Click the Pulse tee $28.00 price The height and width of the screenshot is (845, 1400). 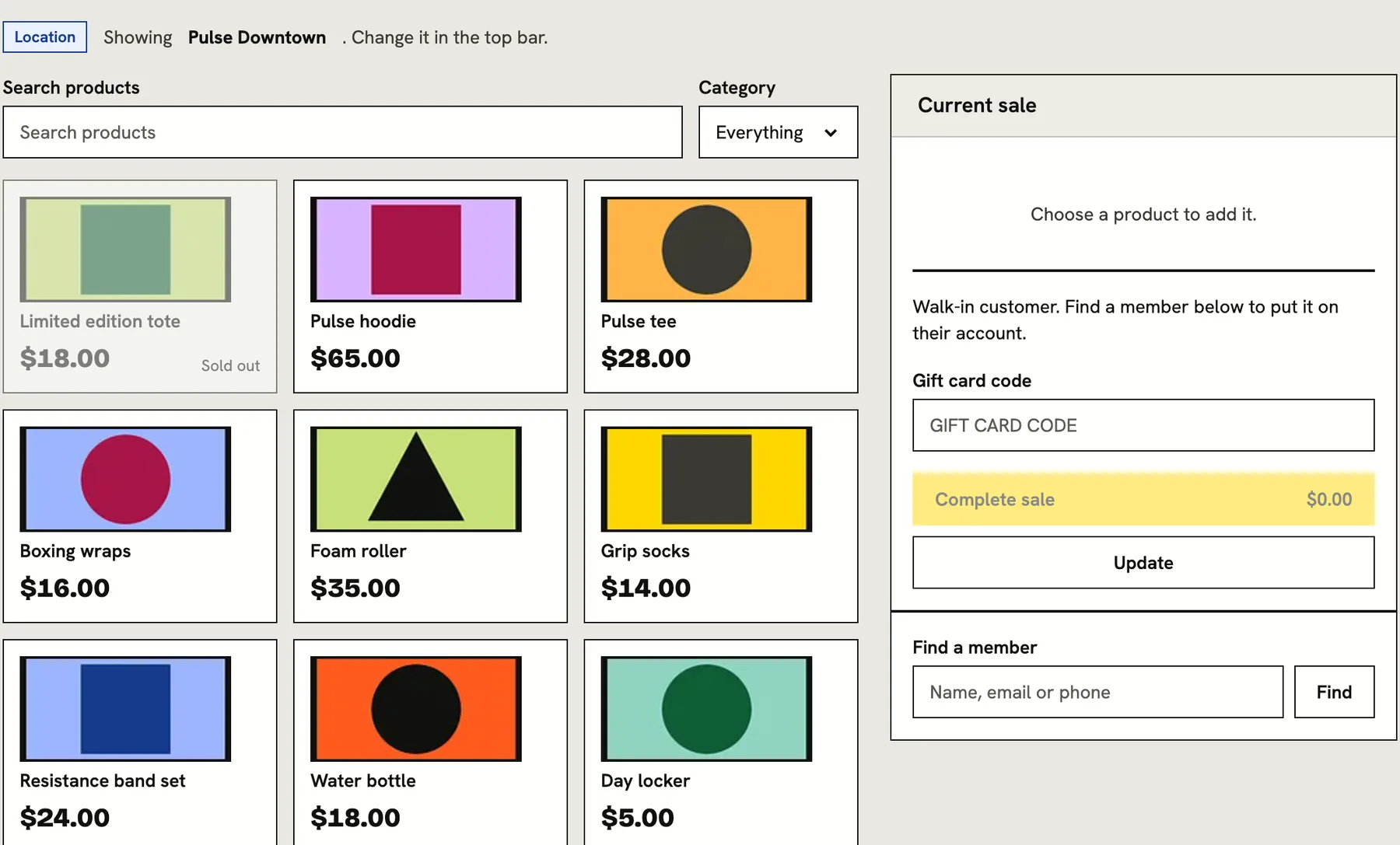click(646, 358)
